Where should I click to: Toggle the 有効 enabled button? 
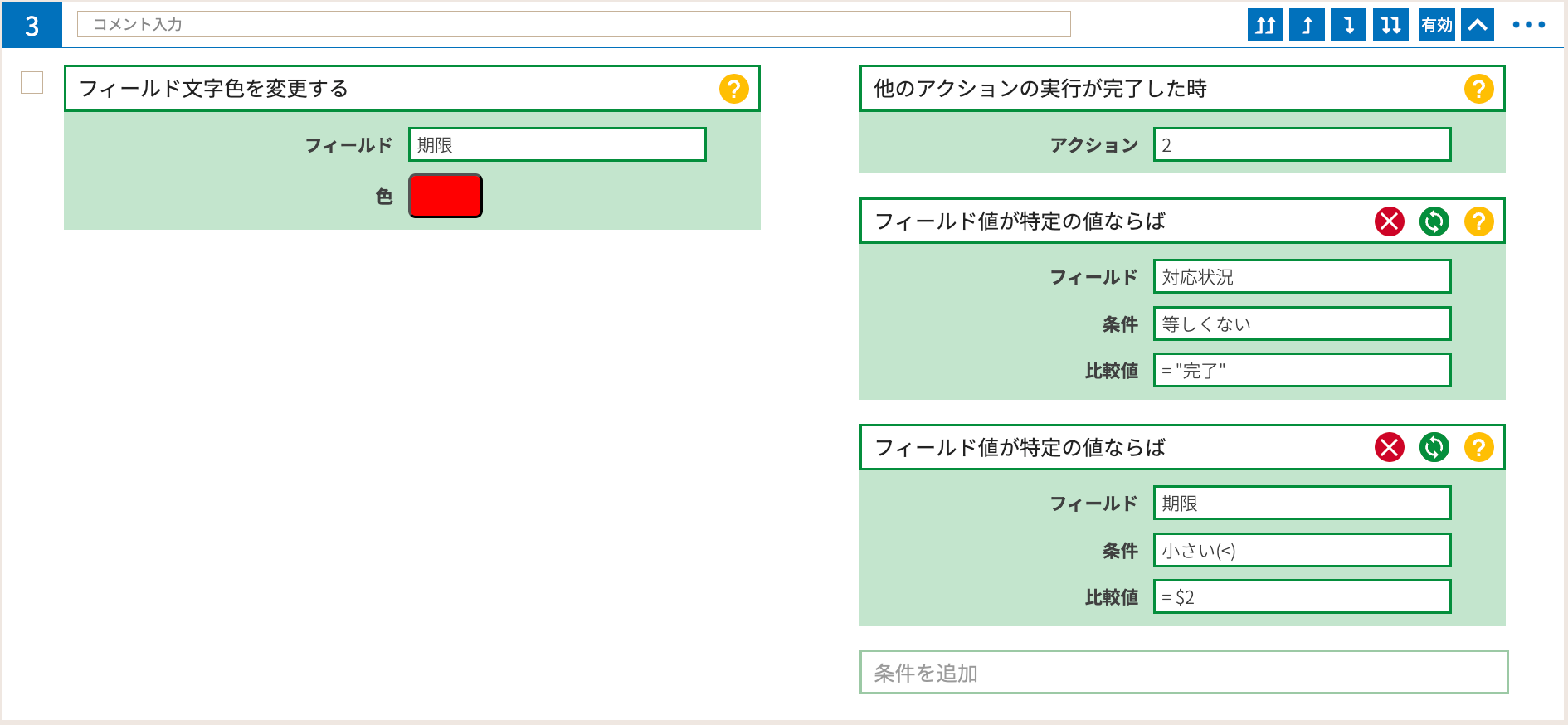tap(1437, 25)
